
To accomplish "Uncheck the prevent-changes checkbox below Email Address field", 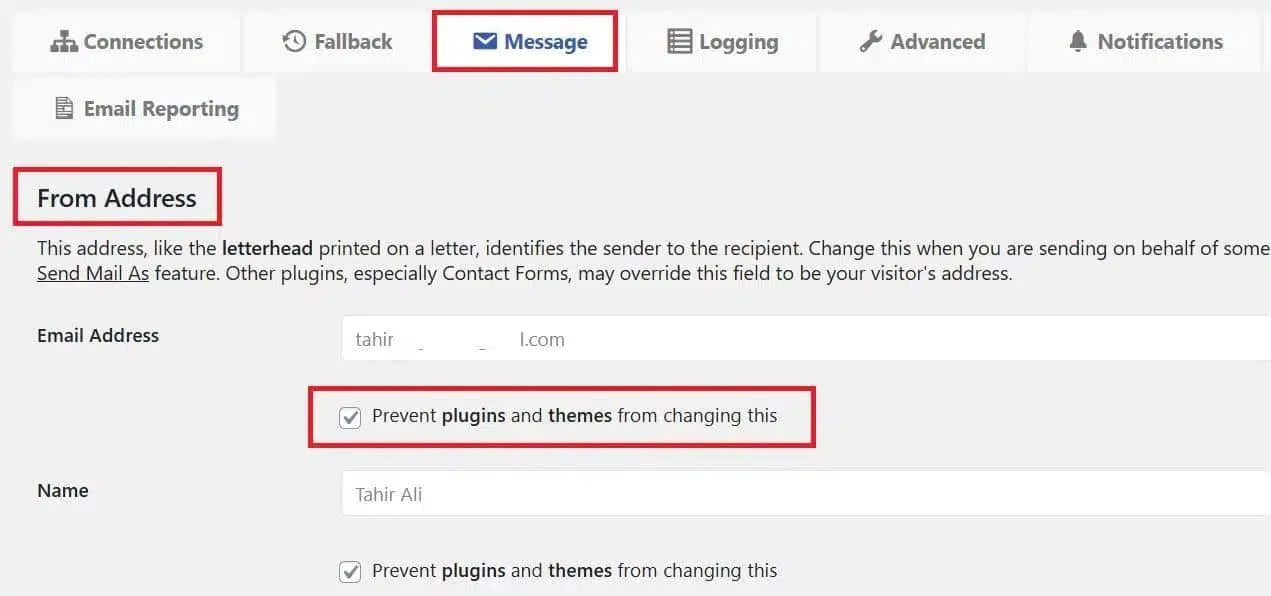I will coord(350,417).
